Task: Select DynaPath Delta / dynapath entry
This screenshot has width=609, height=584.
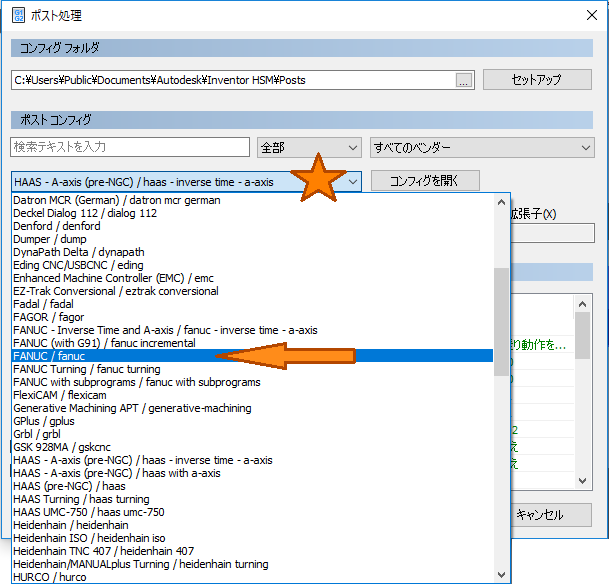Action: (252, 252)
